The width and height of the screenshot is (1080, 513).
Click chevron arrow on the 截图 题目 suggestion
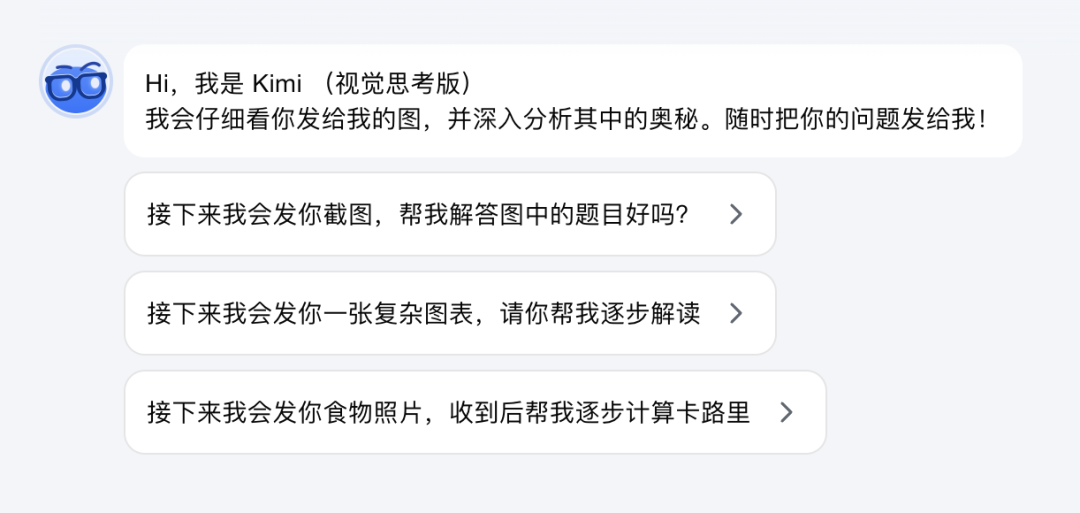tap(736, 214)
